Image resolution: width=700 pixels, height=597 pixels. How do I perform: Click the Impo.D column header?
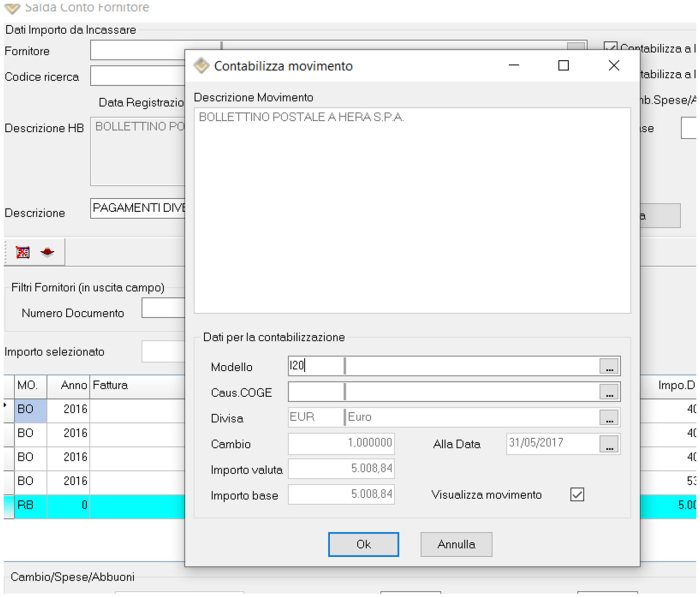668,386
